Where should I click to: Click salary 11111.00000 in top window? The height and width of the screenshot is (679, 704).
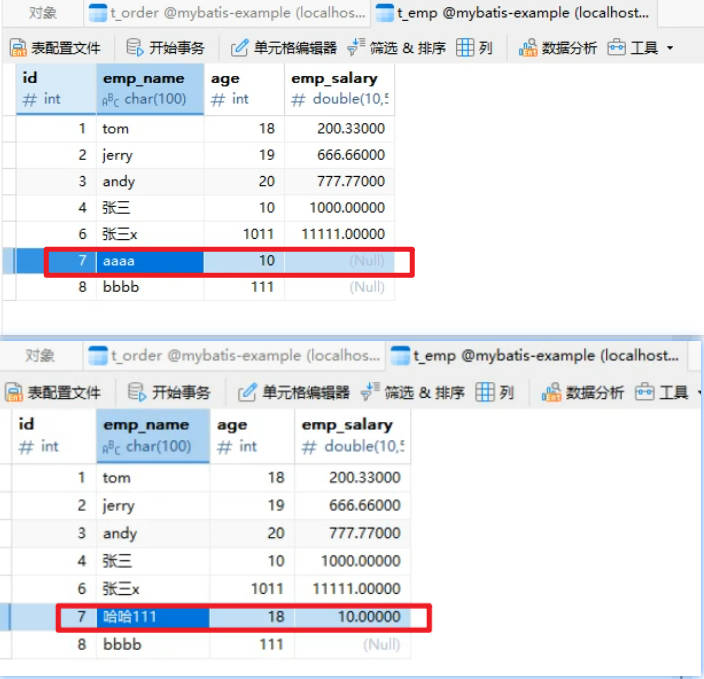pos(339,234)
